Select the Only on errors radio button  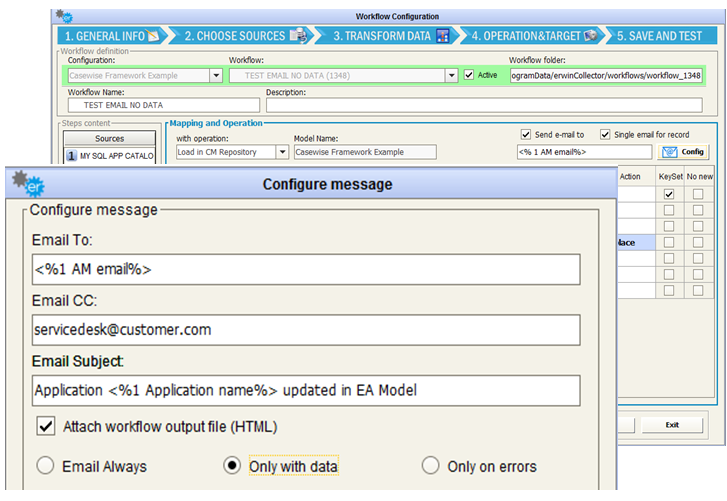pos(430,465)
